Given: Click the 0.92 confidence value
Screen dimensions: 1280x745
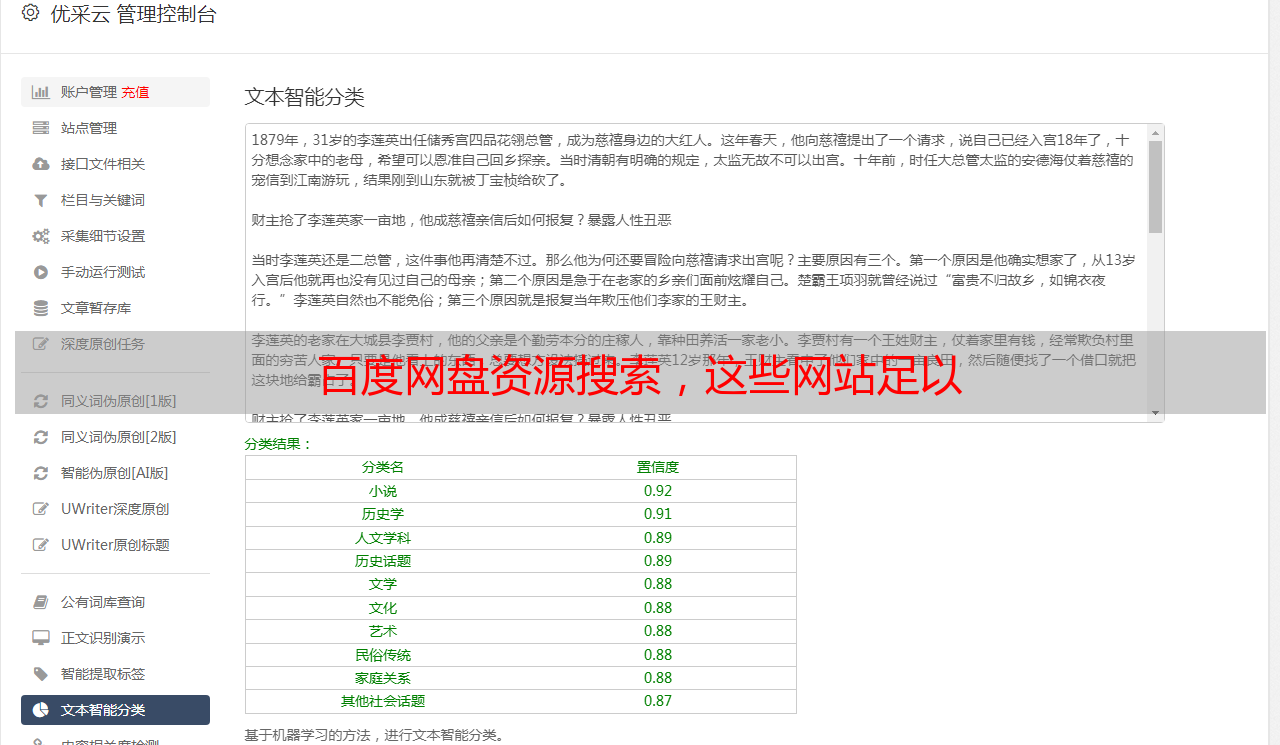Looking at the screenshot, I should point(658,491).
